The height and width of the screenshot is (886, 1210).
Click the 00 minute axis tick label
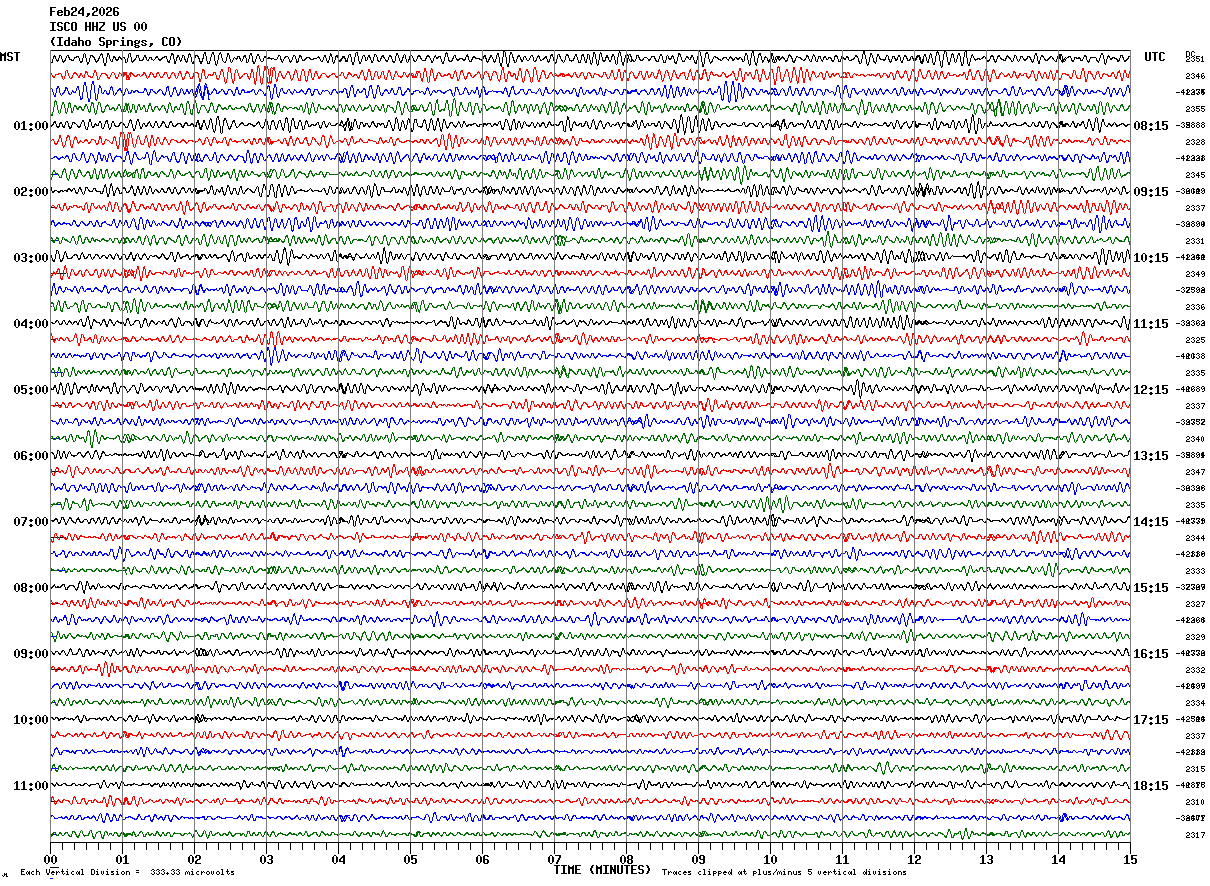coord(50,859)
